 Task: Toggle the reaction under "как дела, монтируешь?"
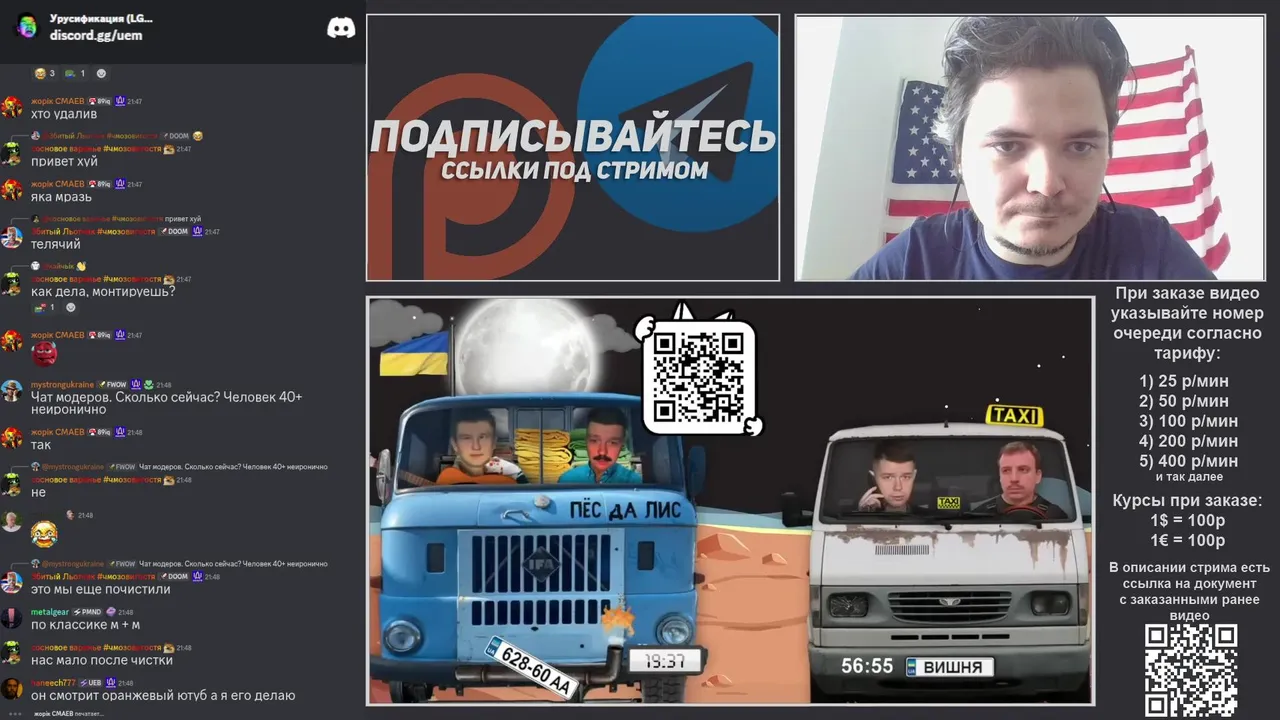point(44,307)
